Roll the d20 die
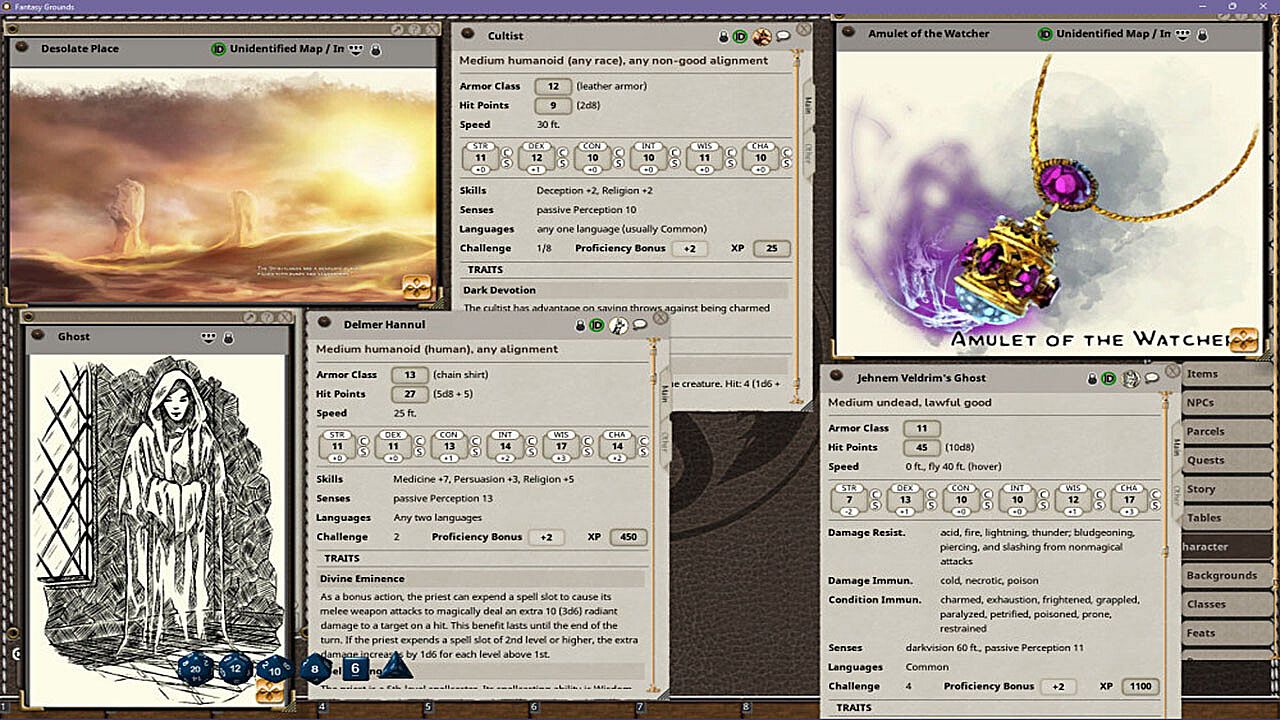Viewport: 1280px width, 720px height. pos(195,668)
